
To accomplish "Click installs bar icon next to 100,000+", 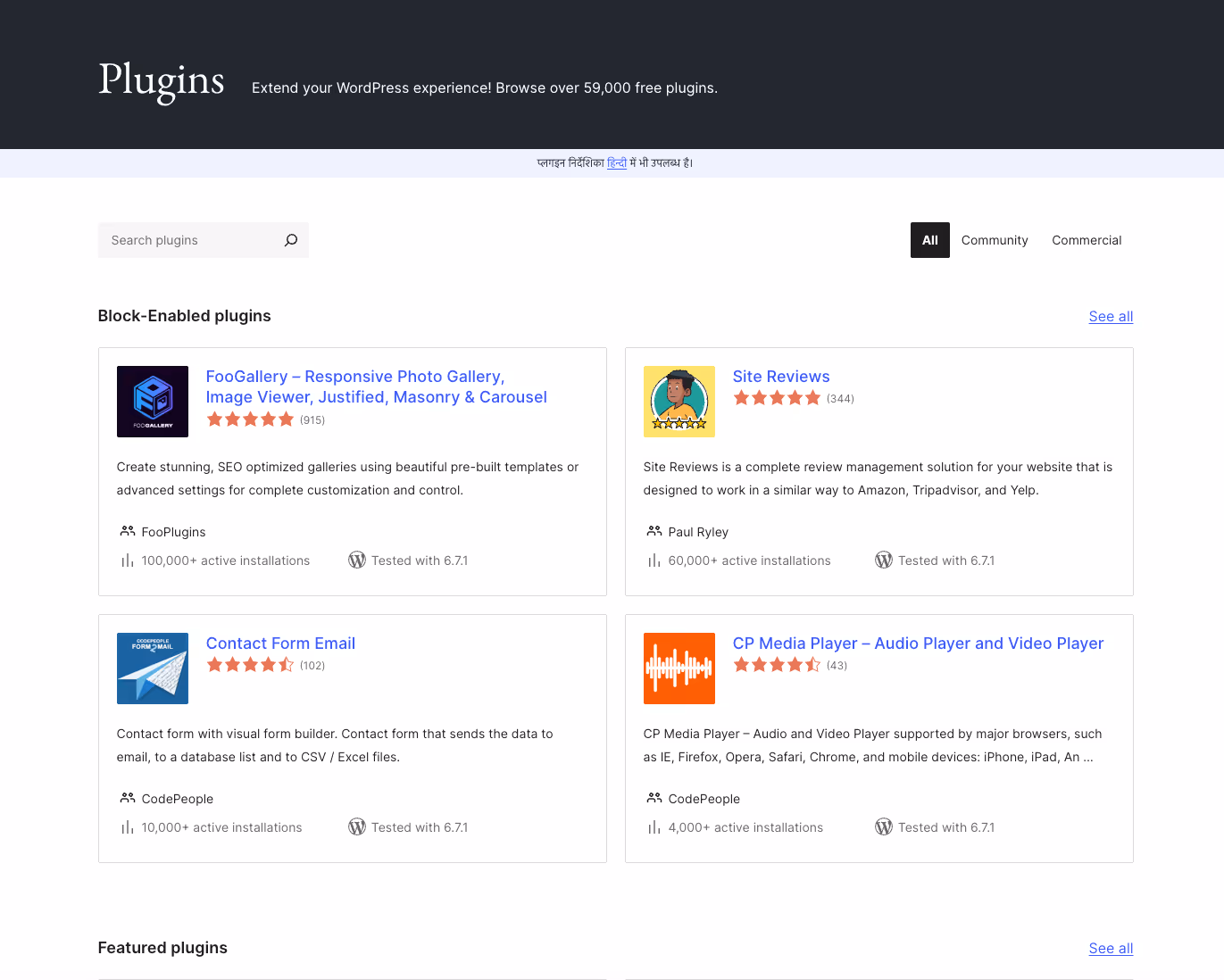I will 128,561.
